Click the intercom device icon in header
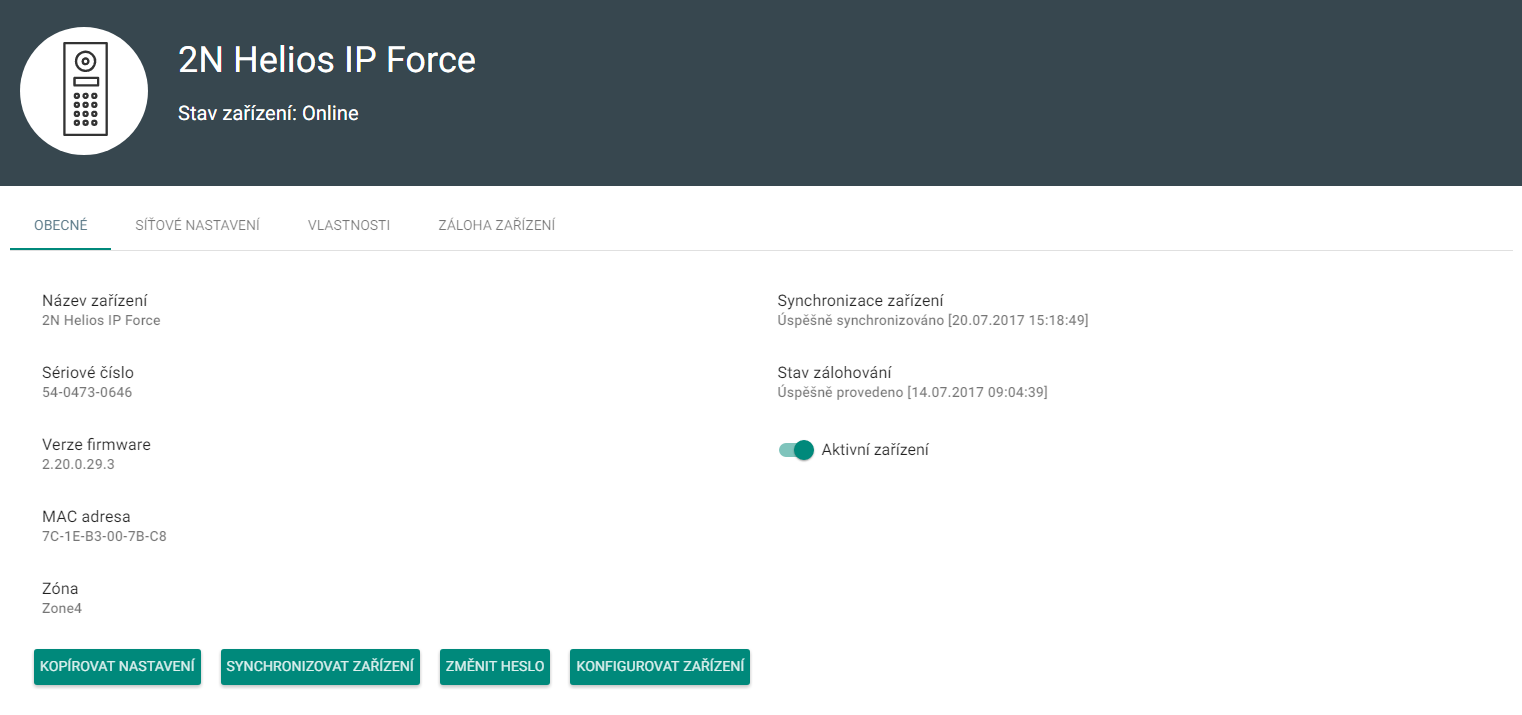This screenshot has width=1522, height=715. pyautogui.click(x=84, y=91)
